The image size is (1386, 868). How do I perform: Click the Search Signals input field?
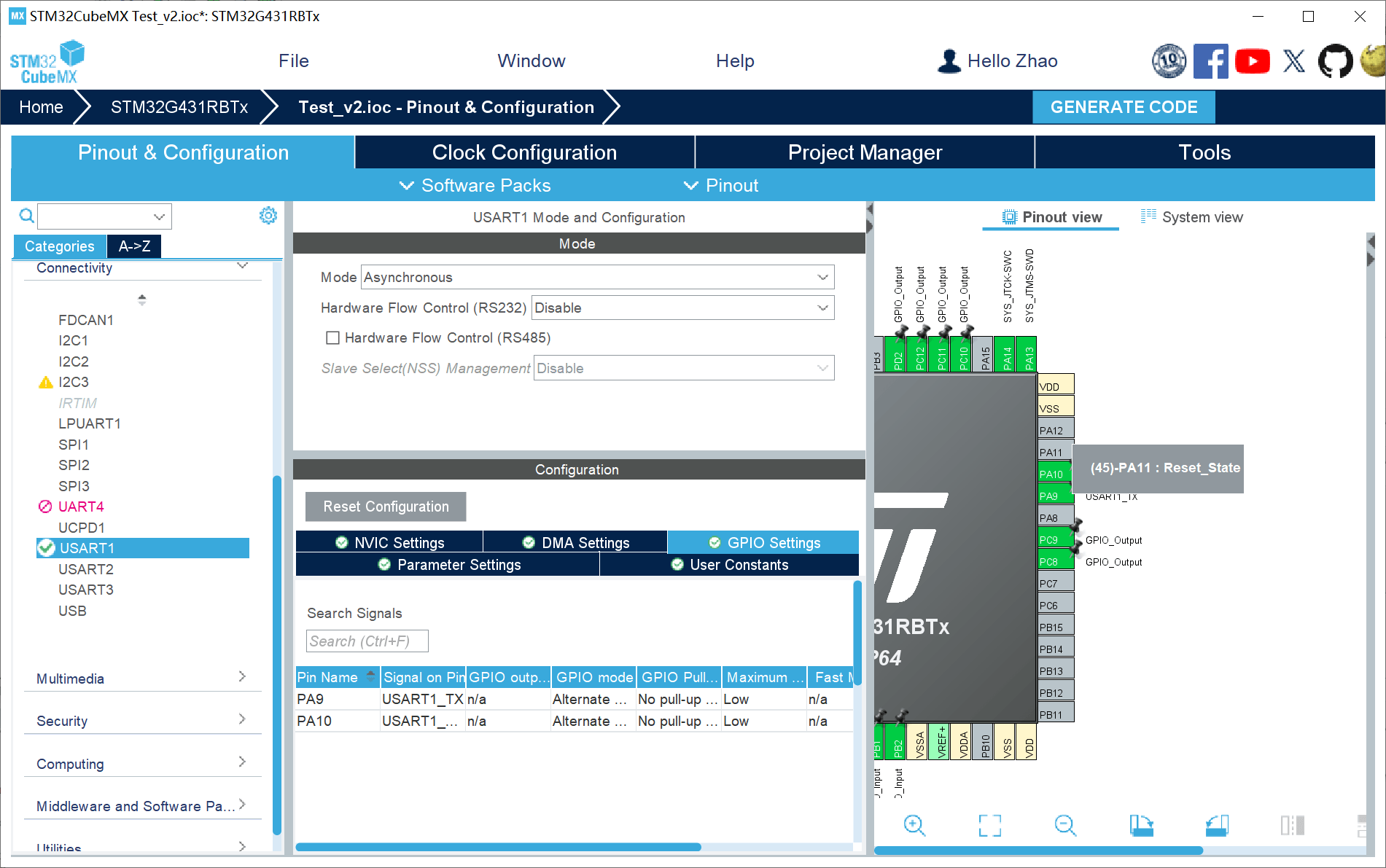(x=367, y=641)
